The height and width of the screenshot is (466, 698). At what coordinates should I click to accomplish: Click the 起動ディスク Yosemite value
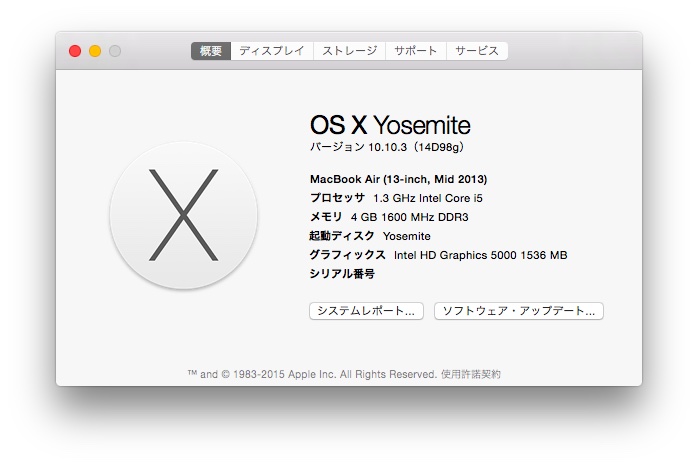pos(407,236)
